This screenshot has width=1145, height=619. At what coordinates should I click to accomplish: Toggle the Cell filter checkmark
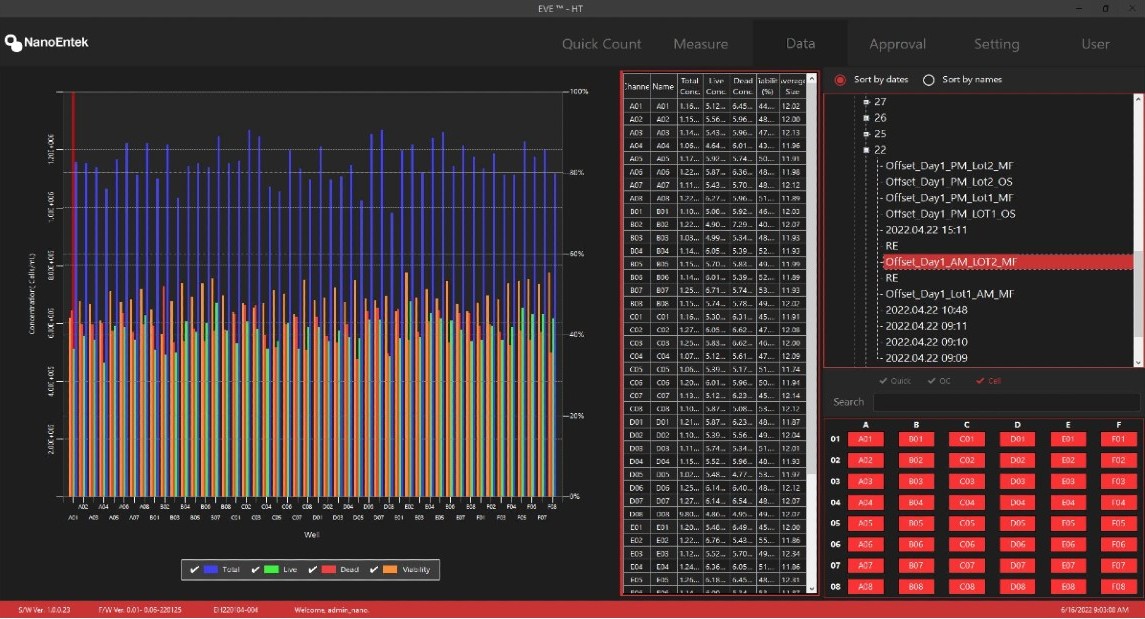980,381
